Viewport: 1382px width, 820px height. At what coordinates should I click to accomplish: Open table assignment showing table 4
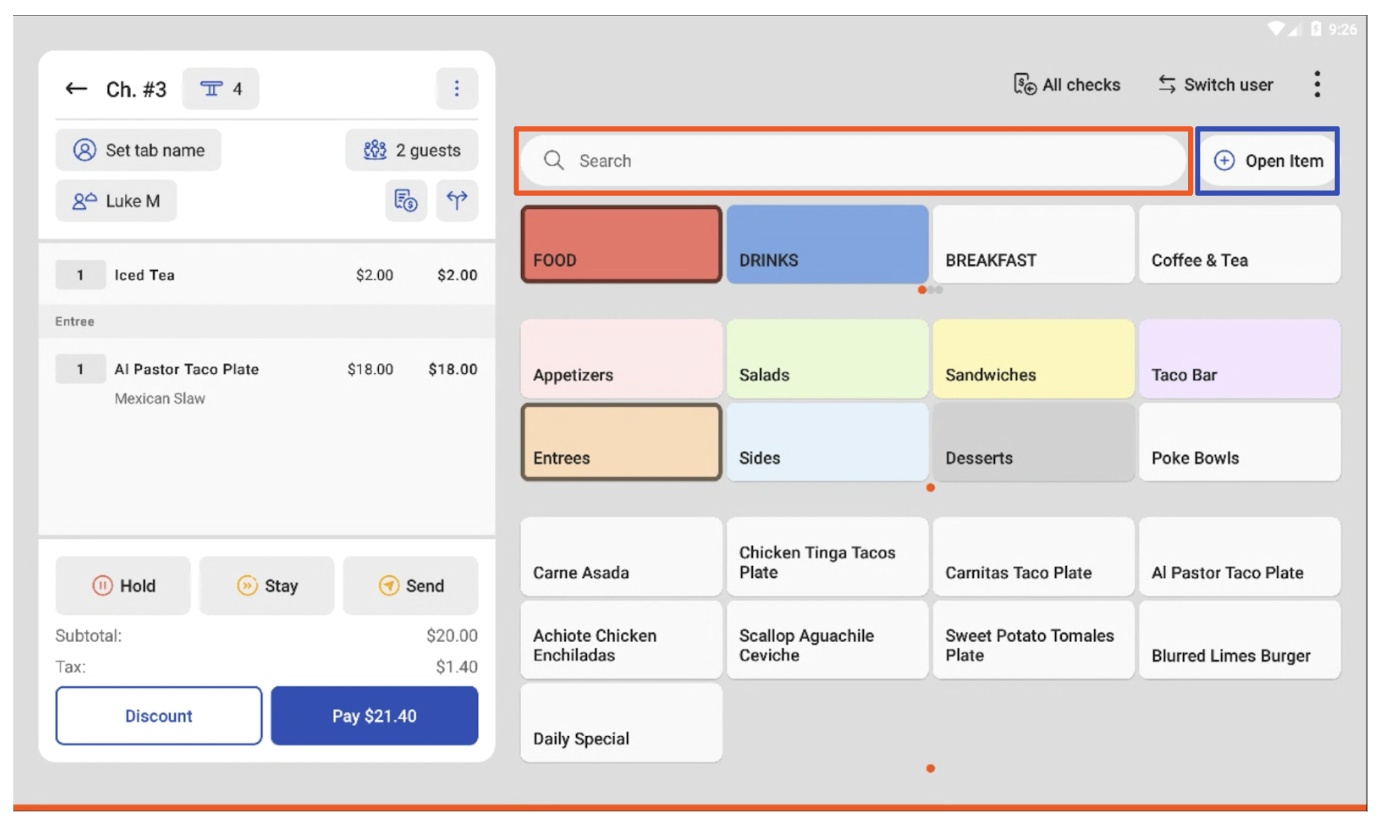(x=220, y=88)
